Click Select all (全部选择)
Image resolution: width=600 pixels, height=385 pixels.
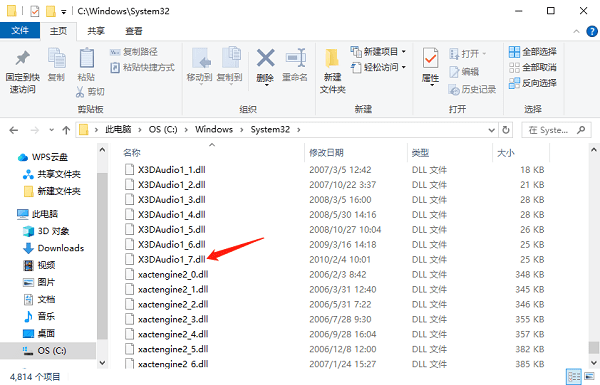(x=533, y=52)
